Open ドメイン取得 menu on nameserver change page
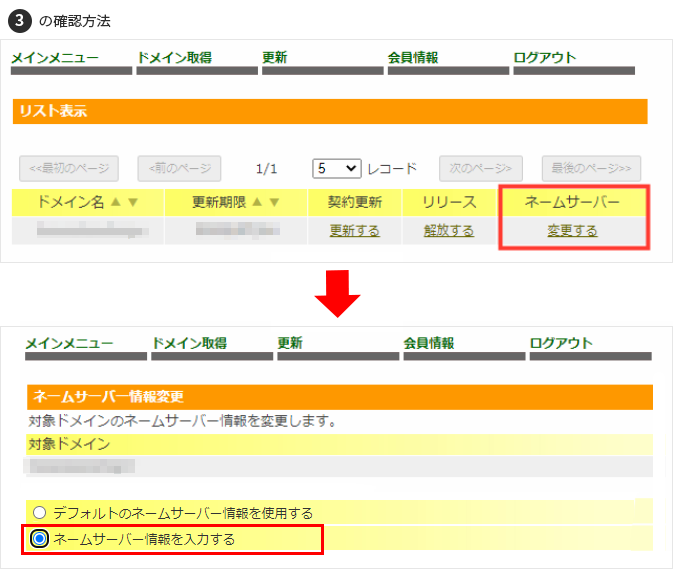673x580 pixels. tap(189, 343)
